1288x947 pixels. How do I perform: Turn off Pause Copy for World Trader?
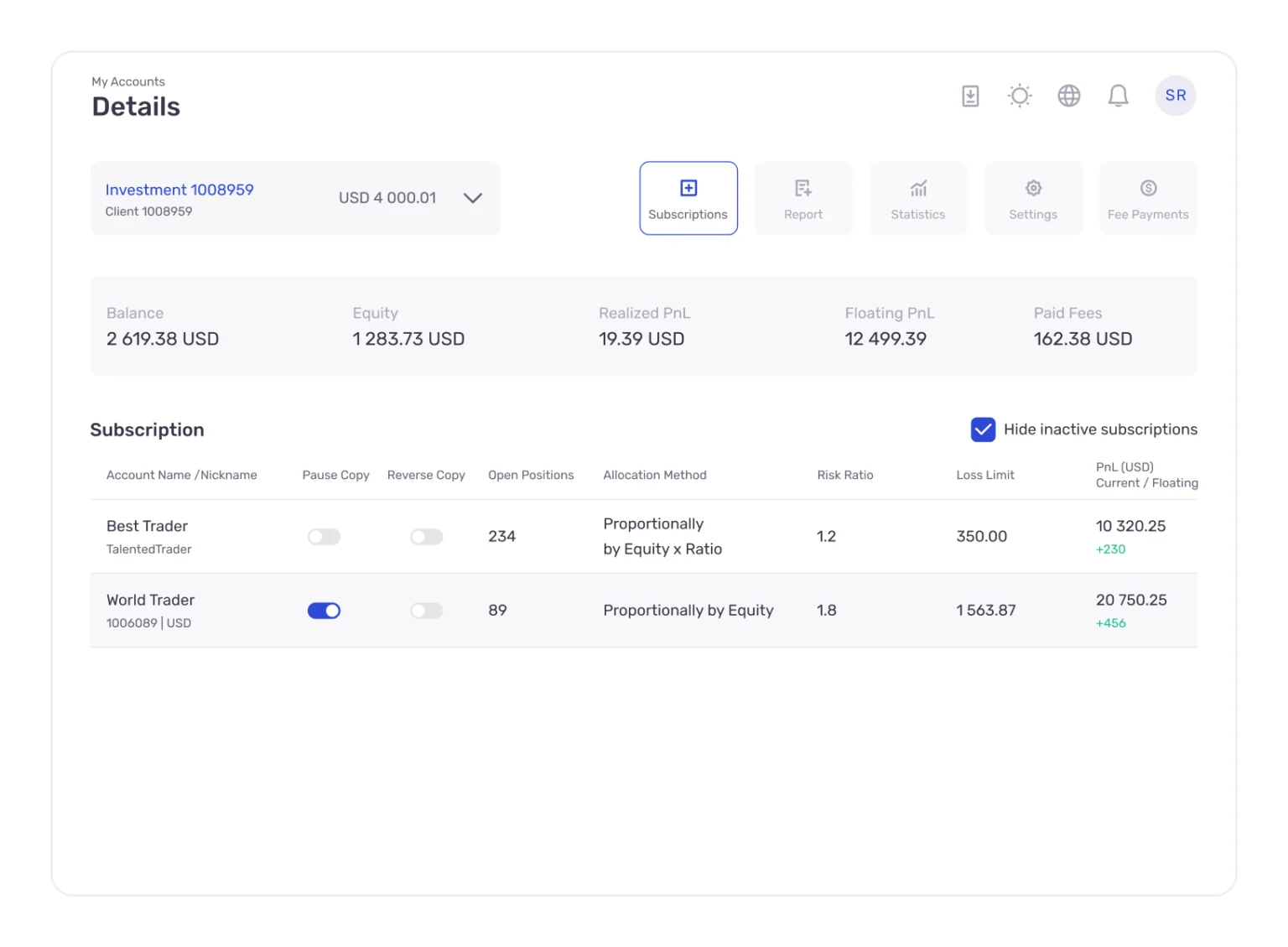tap(324, 611)
